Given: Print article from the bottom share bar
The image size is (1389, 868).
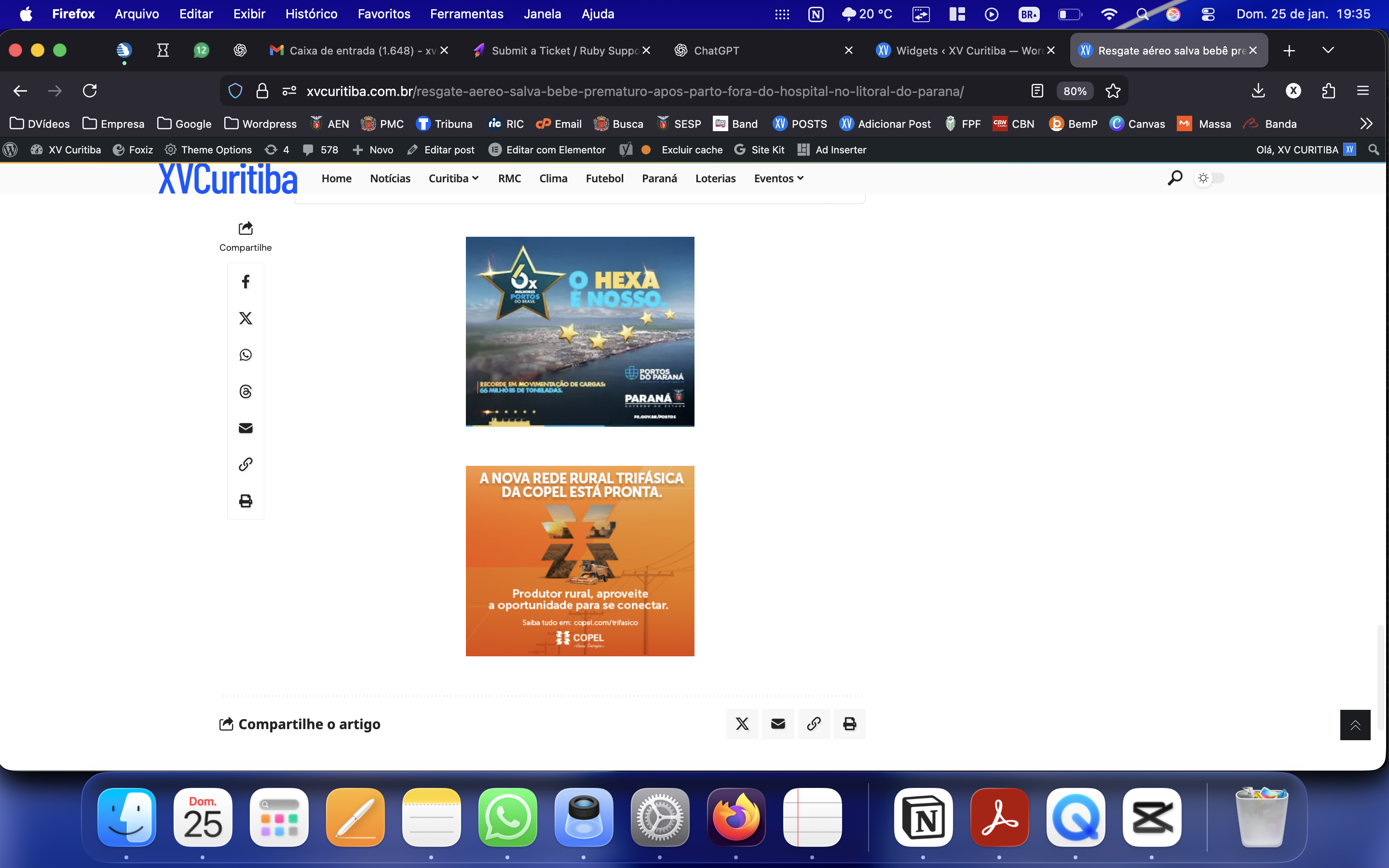Looking at the screenshot, I should click(x=849, y=724).
